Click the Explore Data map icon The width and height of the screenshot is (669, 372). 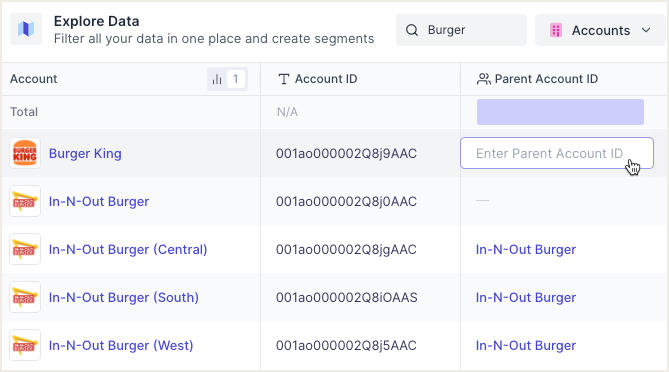coord(26,29)
